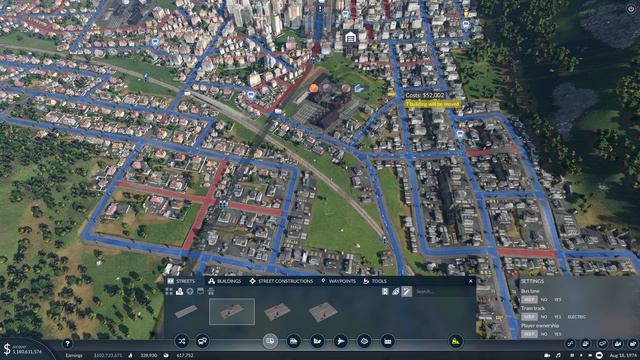The width and height of the screenshot is (640, 360).
Task: Toggle fourth data layer icon in bottom-right
Action: pyautogui.click(x=618, y=344)
